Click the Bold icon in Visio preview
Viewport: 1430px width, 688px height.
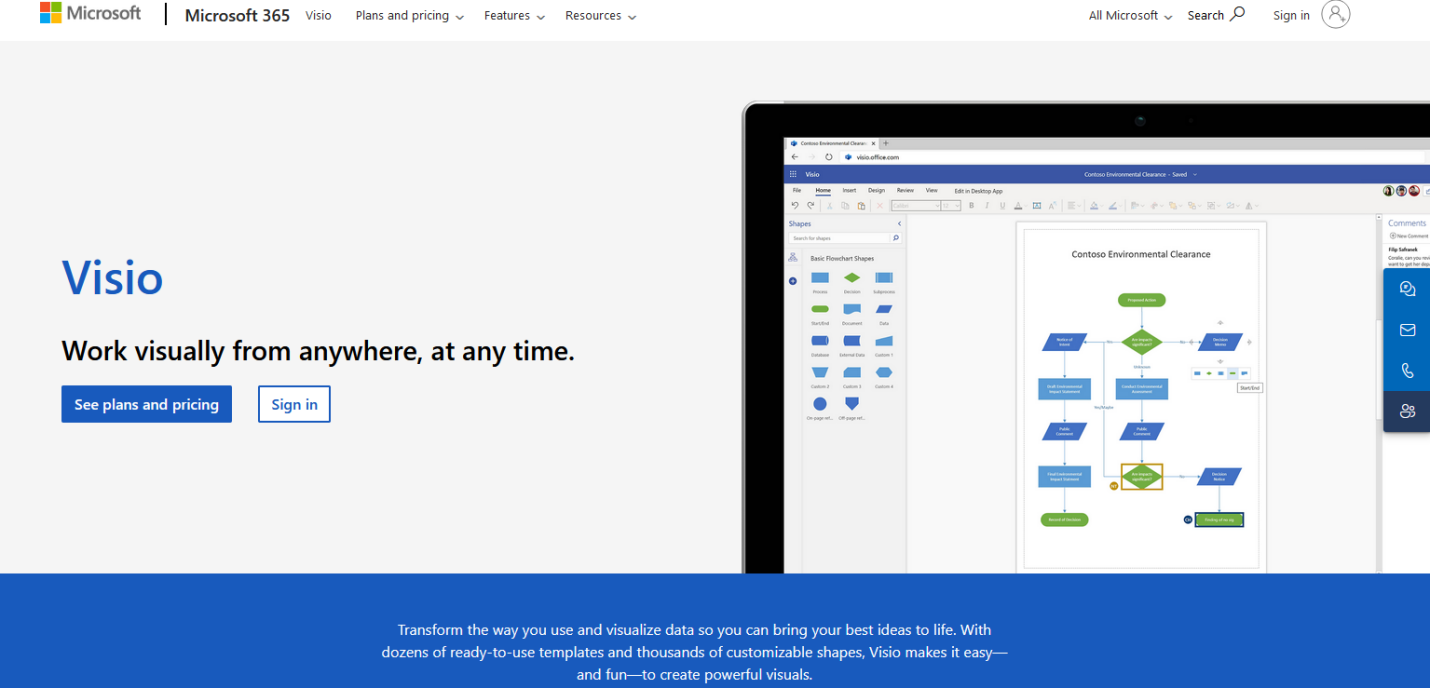[971, 205]
